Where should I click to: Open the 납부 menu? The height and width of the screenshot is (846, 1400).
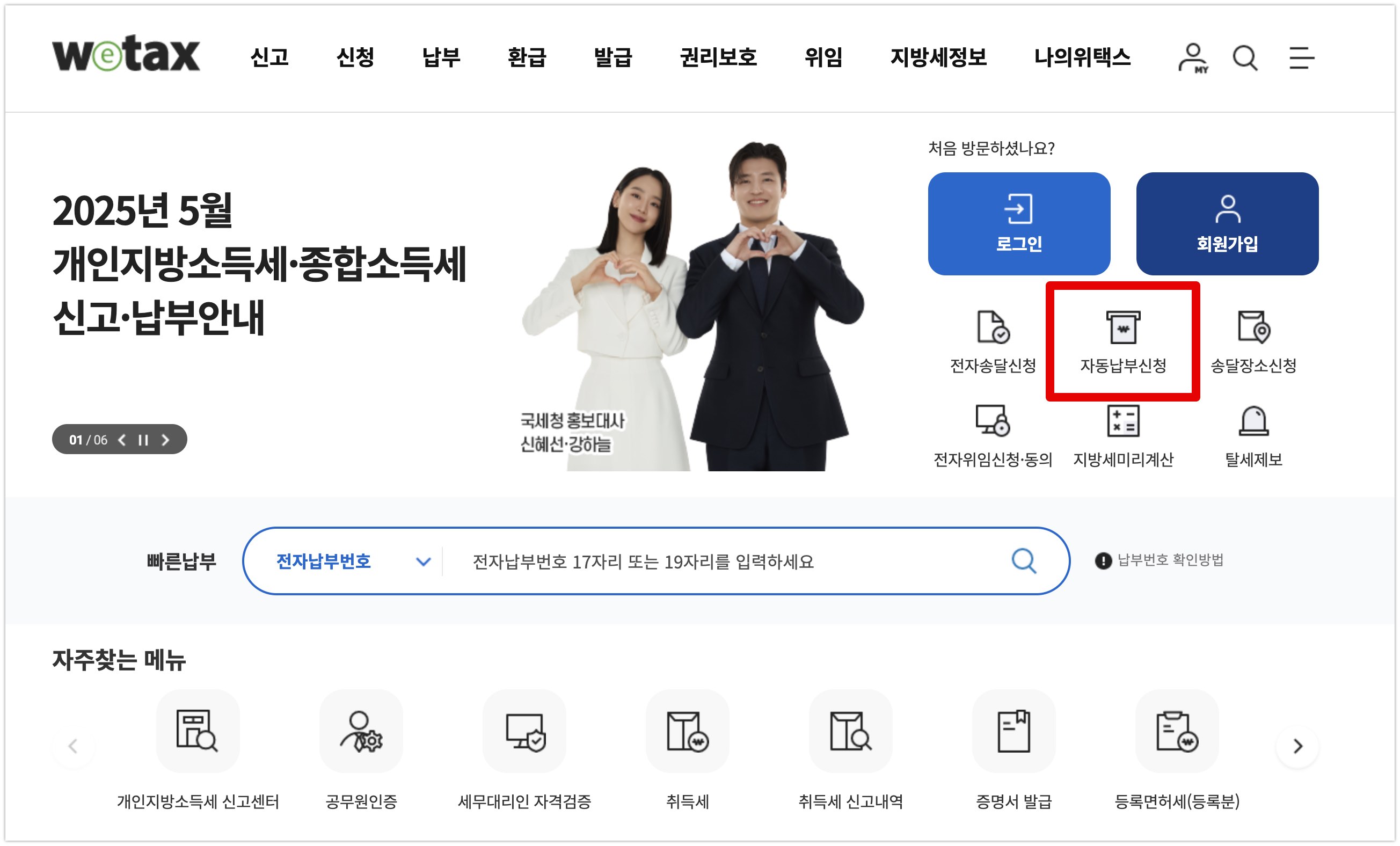point(441,57)
